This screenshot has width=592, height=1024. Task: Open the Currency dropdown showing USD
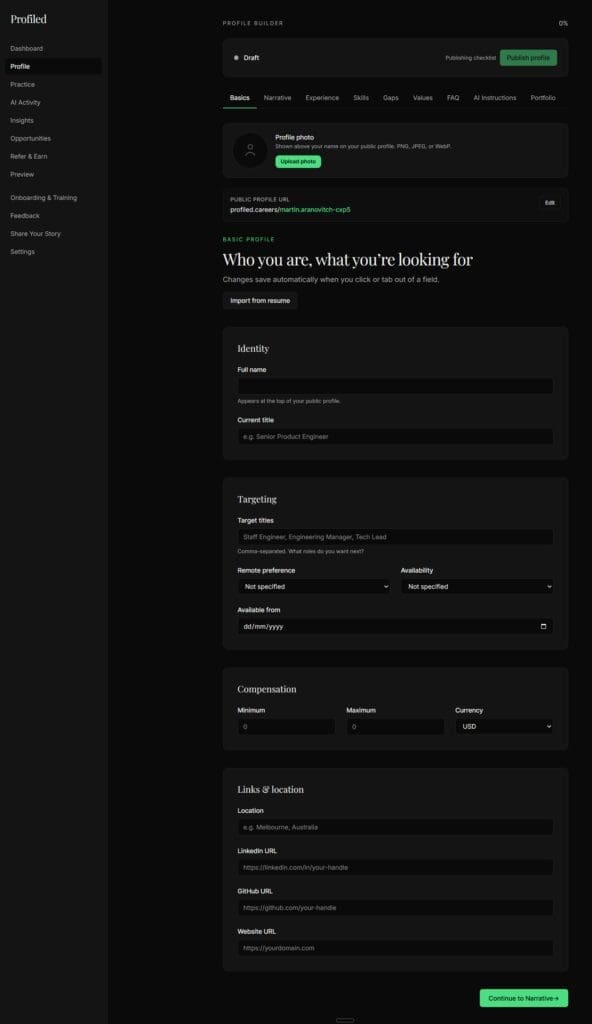point(504,726)
